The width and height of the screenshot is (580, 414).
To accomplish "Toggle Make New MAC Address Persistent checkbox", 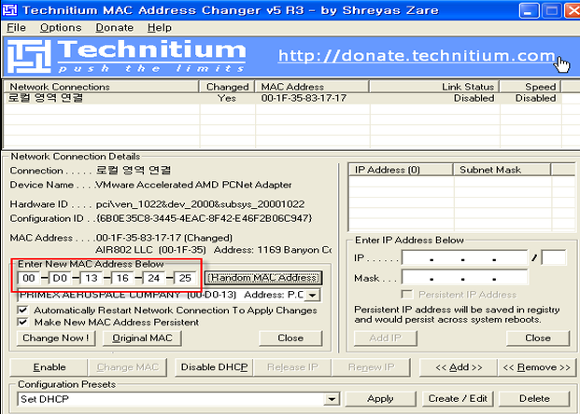I will (x=23, y=322).
